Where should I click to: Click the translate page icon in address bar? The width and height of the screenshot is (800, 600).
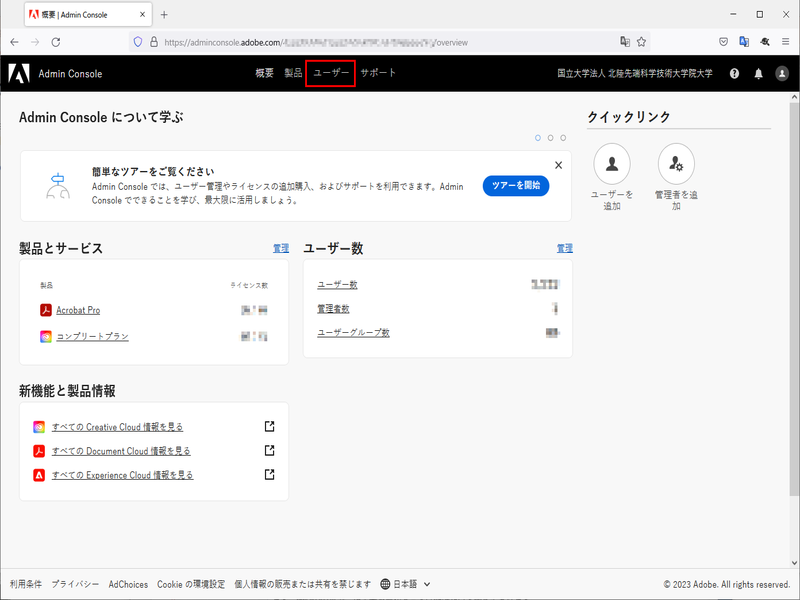[625, 42]
